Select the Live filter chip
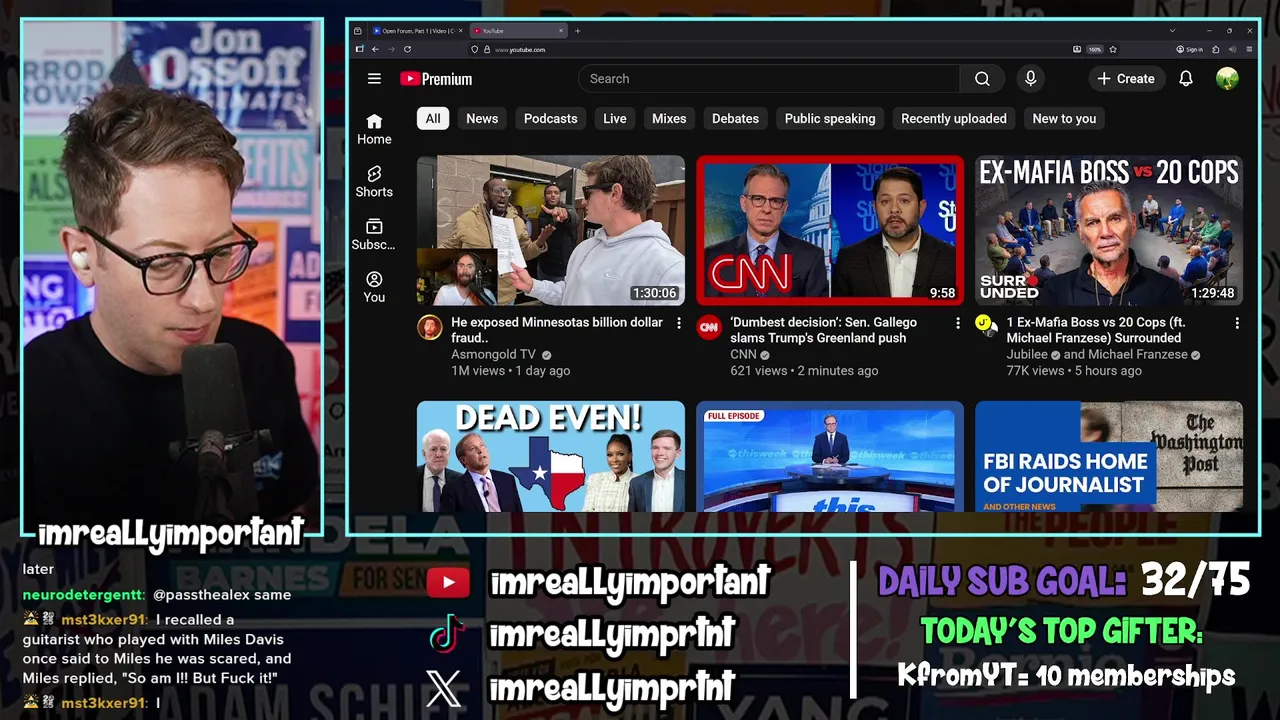 pyautogui.click(x=615, y=118)
